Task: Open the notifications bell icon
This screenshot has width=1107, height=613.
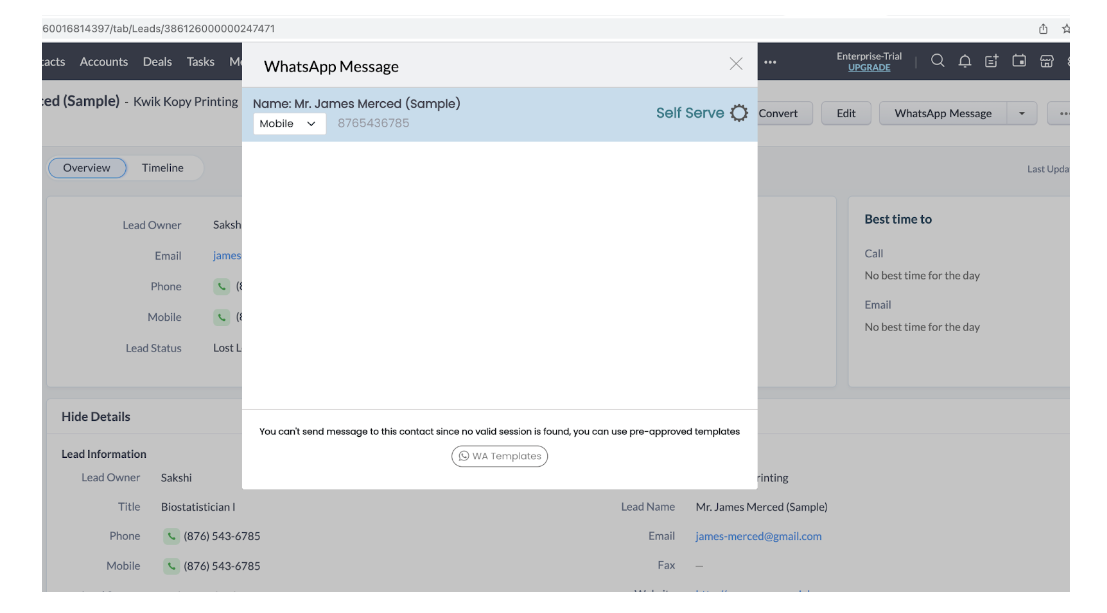Action: [x=964, y=61]
